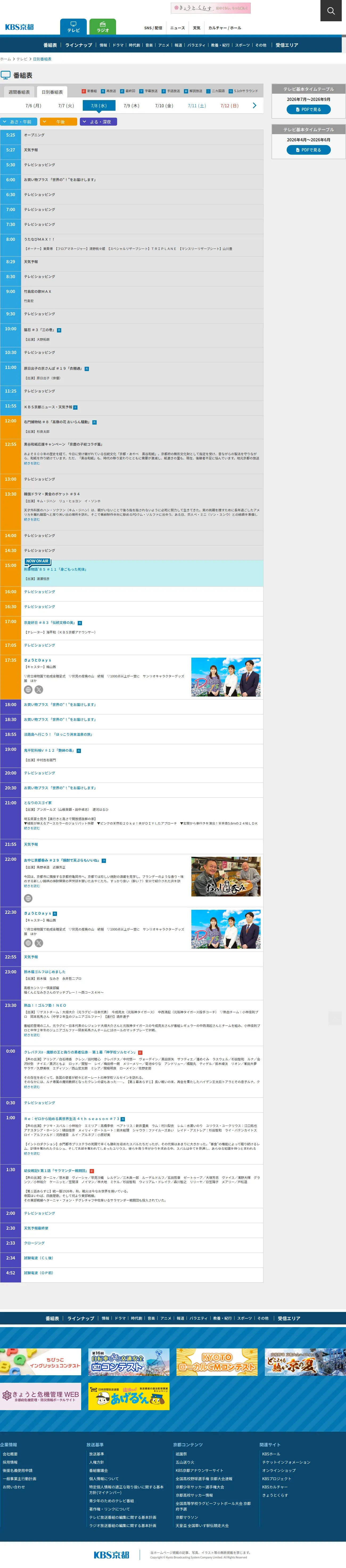Collapse the あさ・午前 time section
346x1568 pixels.
click(x=19, y=122)
